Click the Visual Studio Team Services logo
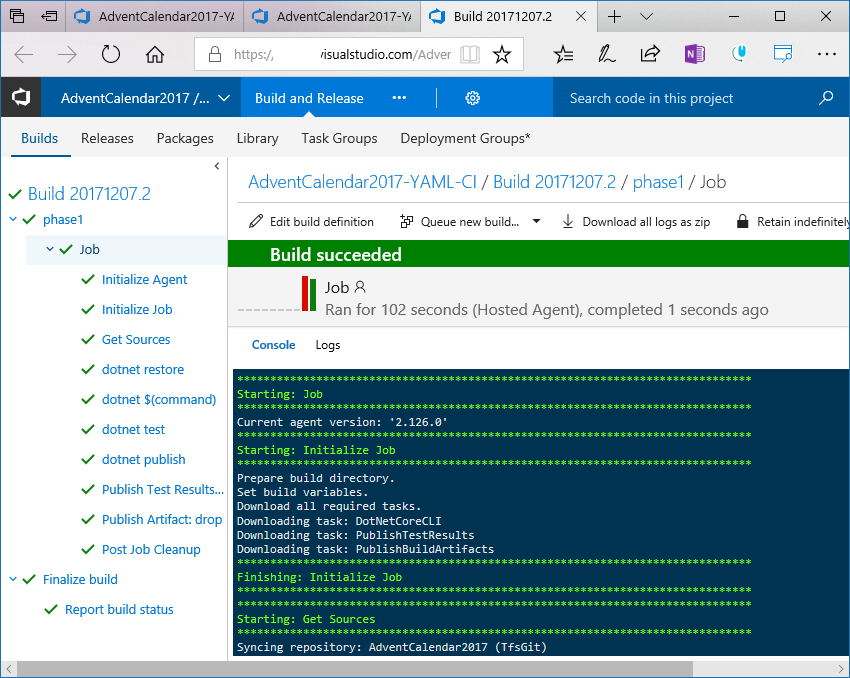The image size is (850, 678). point(21,98)
